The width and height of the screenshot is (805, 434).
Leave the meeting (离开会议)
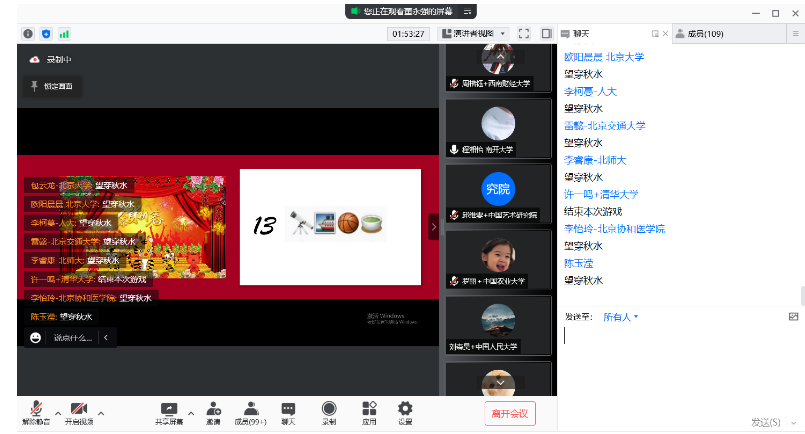510,413
